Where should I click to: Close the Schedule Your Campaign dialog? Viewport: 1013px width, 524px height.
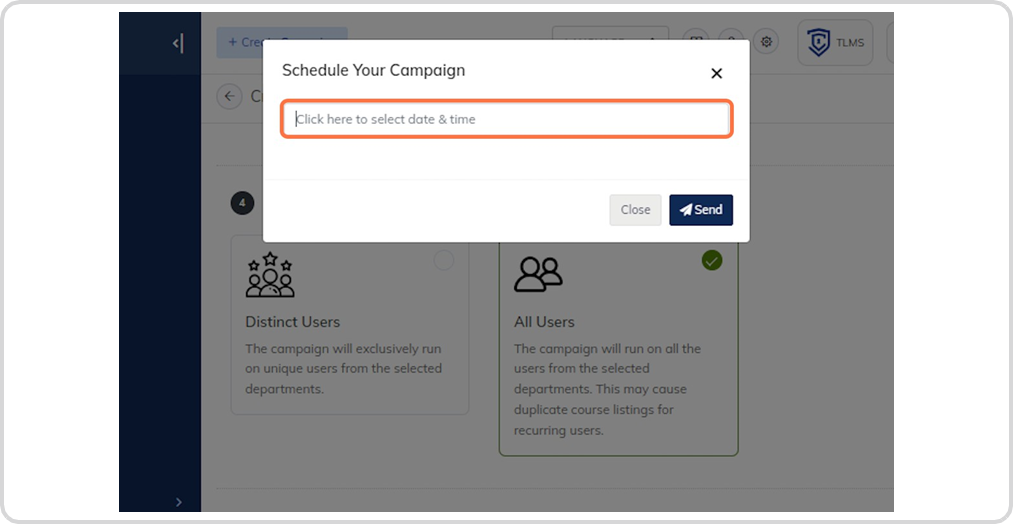[x=716, y=74]
